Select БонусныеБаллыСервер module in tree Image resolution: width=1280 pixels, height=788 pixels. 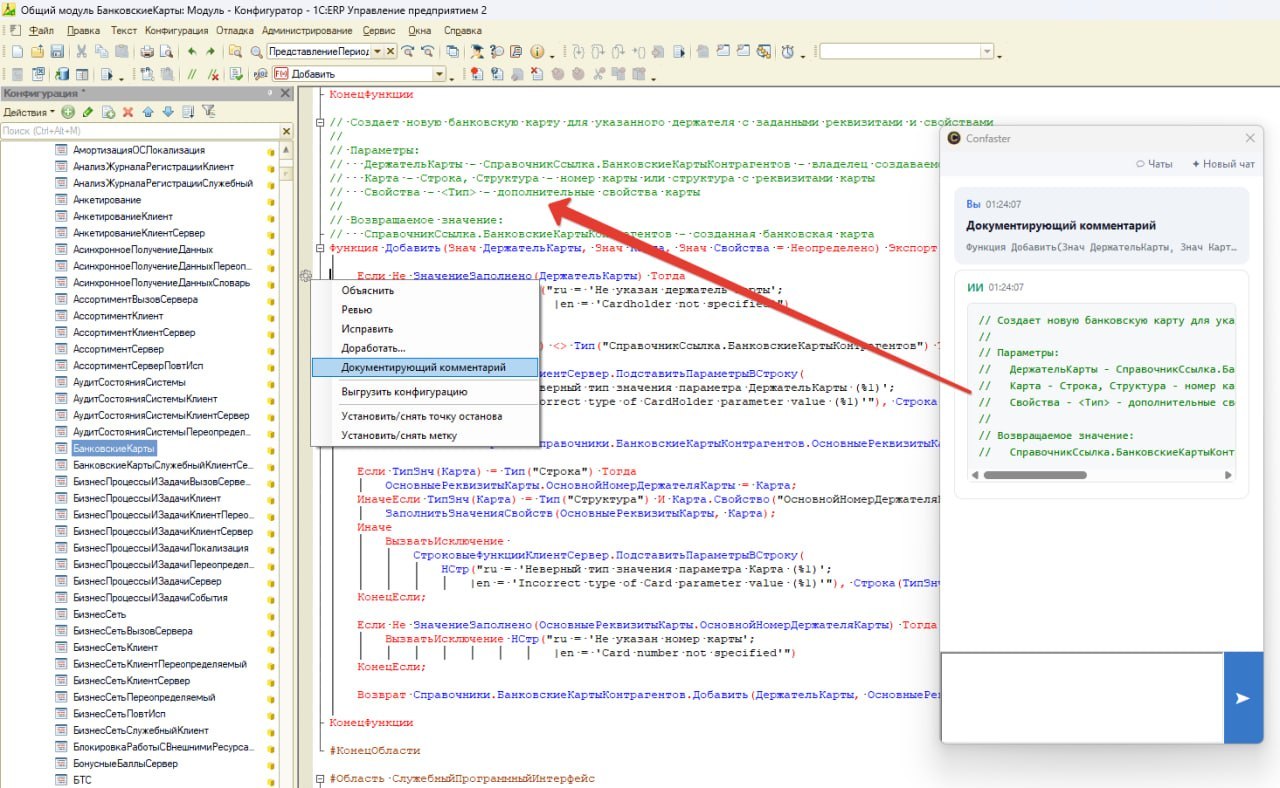point(125,763)
